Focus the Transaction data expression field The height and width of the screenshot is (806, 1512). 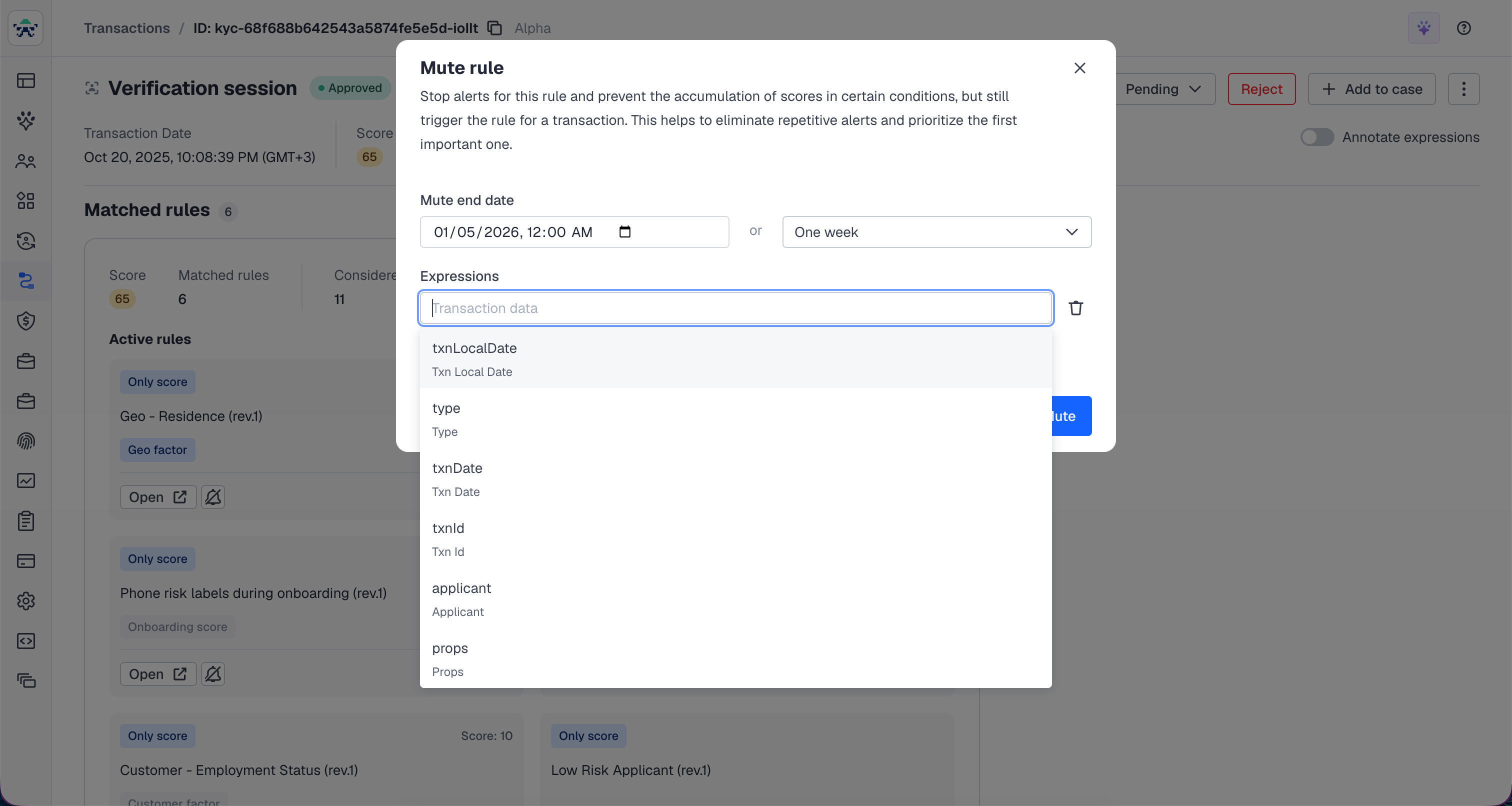(735, 307)
